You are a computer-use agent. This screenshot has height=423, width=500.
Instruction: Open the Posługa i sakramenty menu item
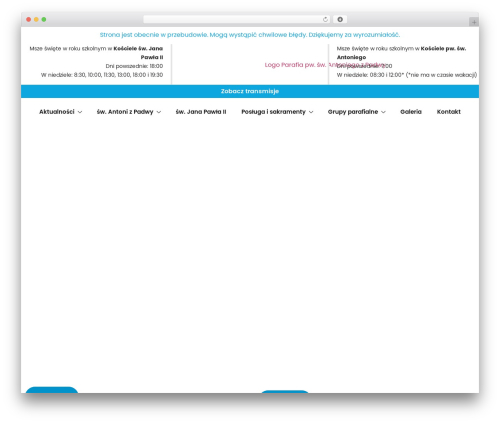273,112
